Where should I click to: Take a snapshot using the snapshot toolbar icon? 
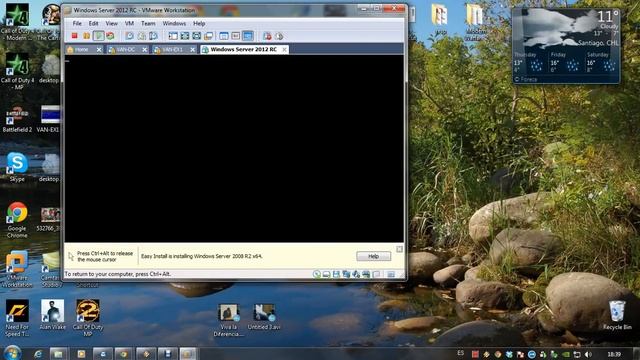click(x=129, y=36)
